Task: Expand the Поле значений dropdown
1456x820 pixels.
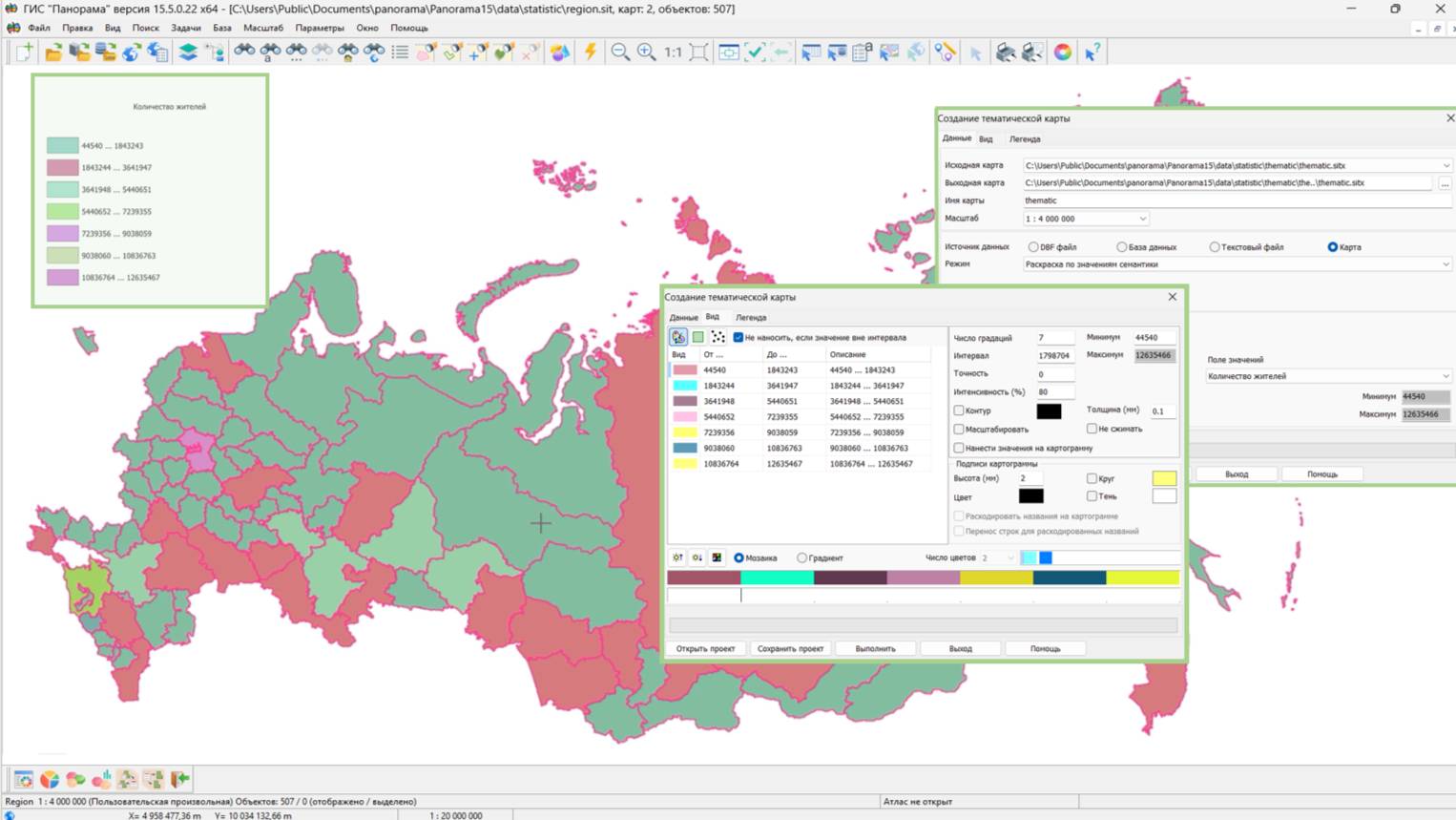Action: [x=1445, y=376]
